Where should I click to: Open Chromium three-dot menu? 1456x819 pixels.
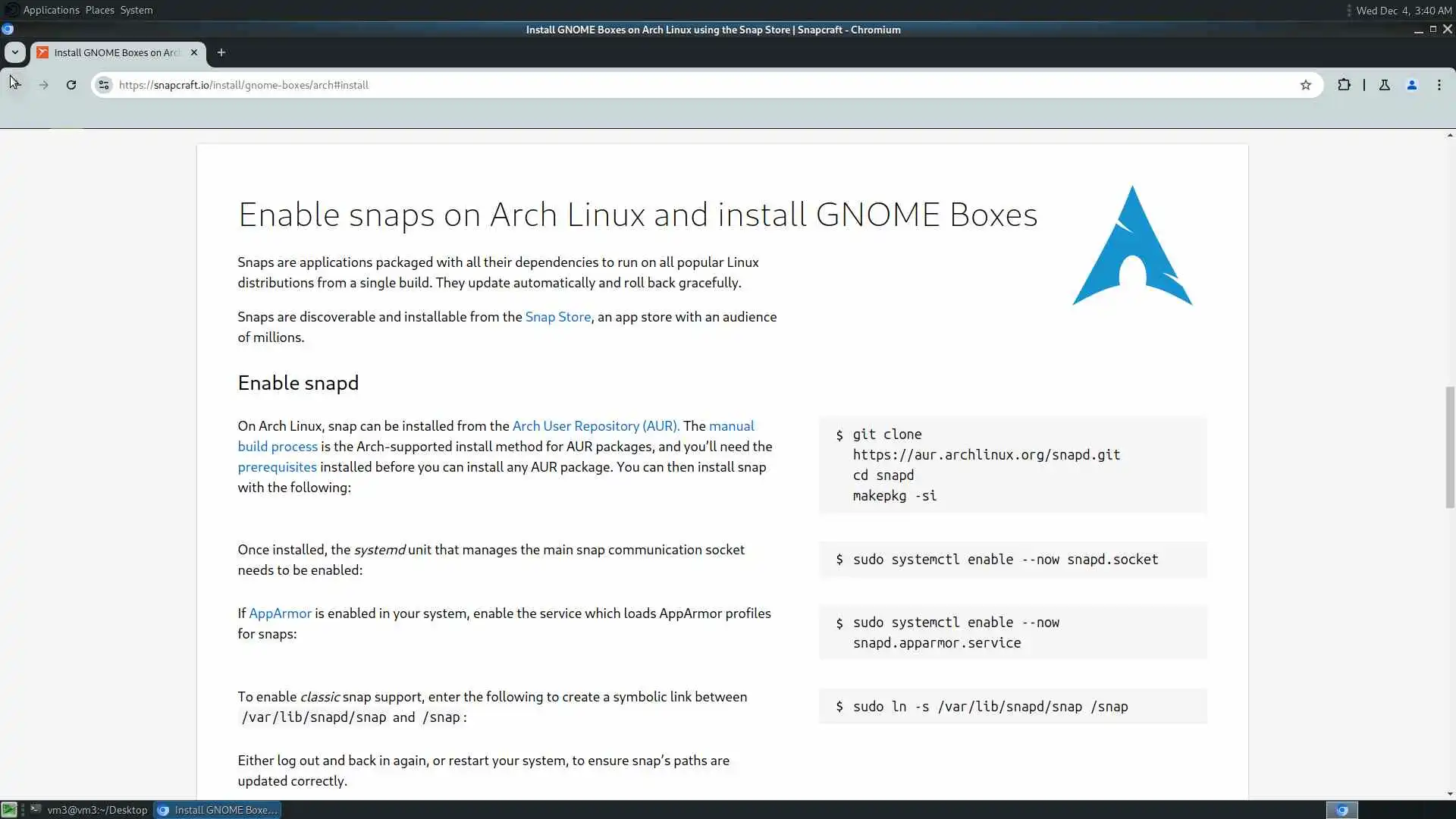click(x=1439, y=85)
